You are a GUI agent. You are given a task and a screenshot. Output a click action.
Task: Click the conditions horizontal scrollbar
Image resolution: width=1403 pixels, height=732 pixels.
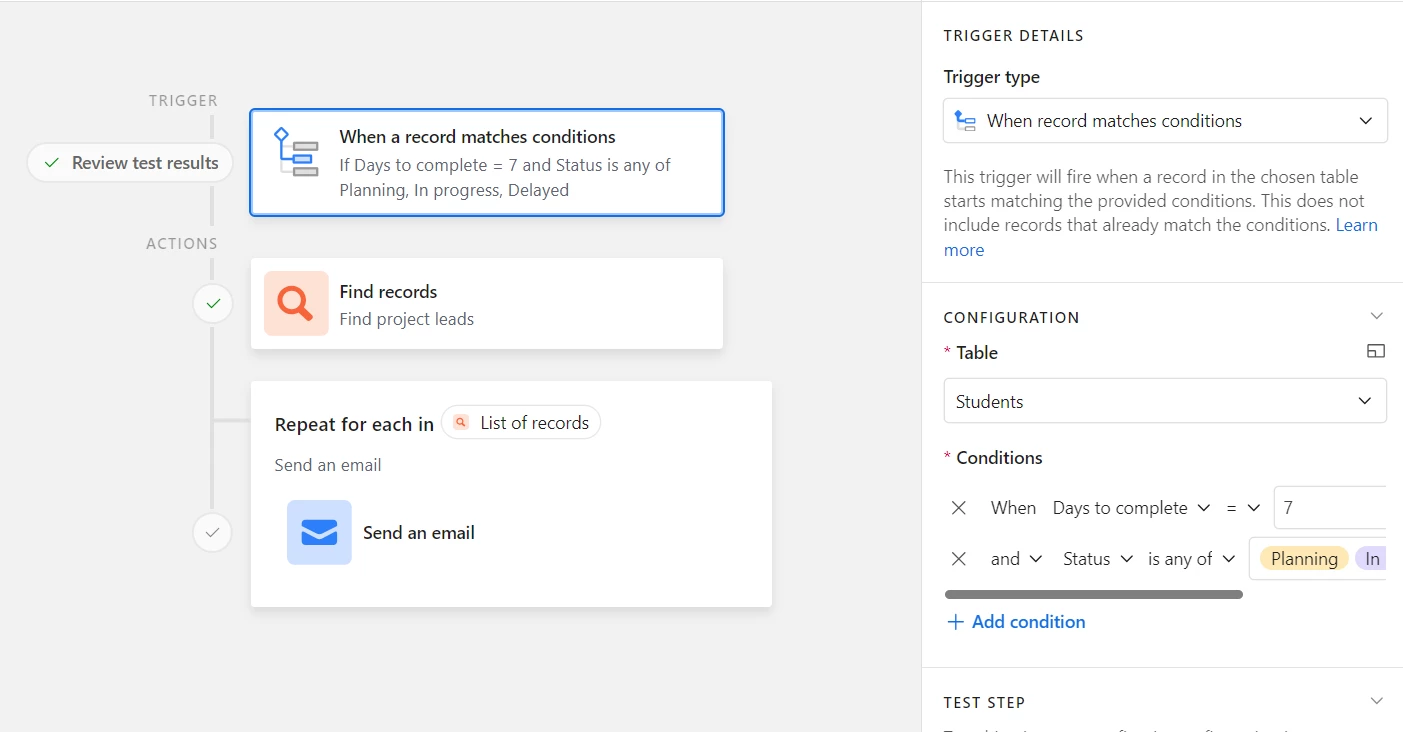pos(1093,594)
